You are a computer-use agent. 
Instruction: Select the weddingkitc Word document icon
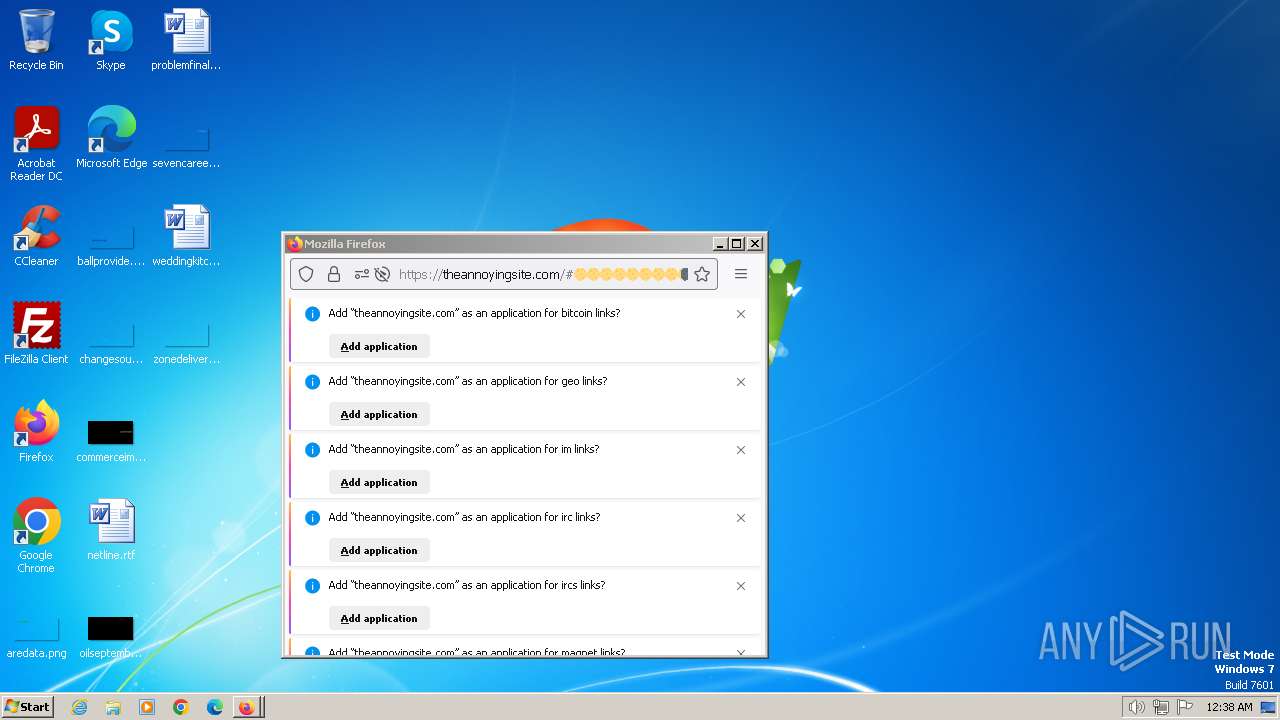(186, 236)
